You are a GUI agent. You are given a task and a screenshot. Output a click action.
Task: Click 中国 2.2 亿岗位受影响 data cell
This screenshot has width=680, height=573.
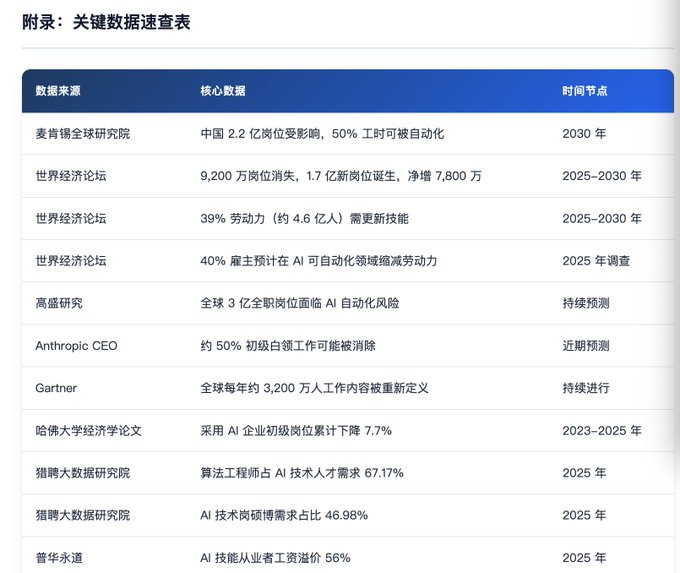tap(322, 134)
